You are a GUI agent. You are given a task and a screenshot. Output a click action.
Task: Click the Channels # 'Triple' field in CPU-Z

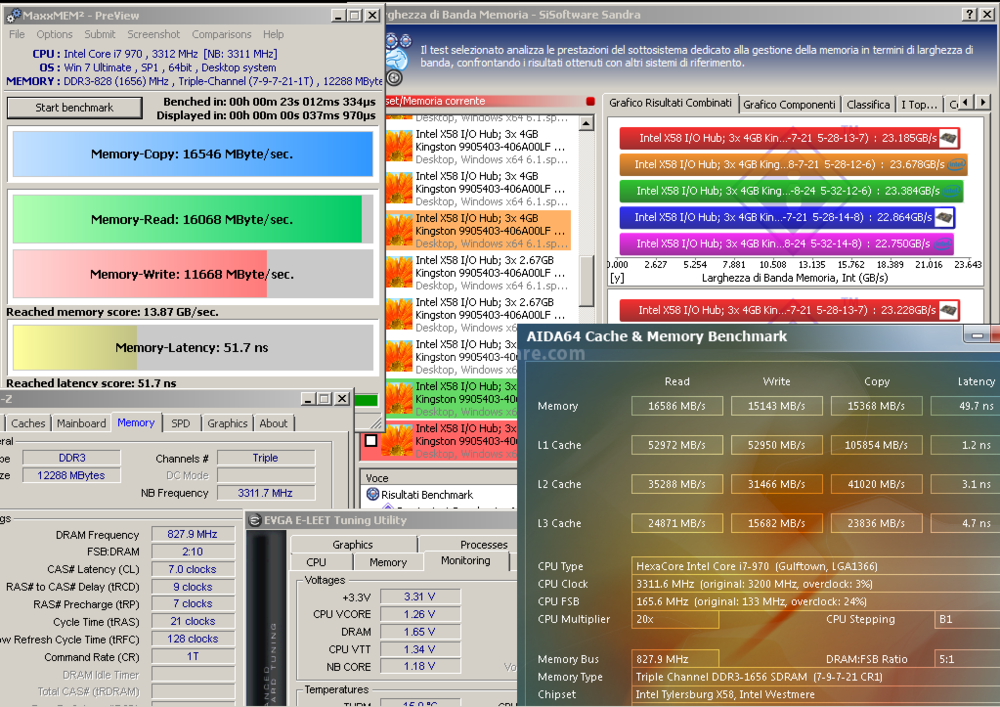click(265, 458)
